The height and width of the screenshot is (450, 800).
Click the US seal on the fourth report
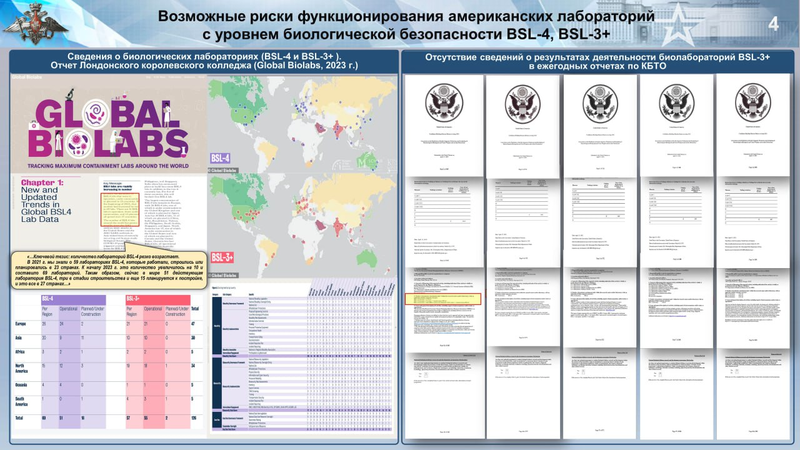coord(677,103)
